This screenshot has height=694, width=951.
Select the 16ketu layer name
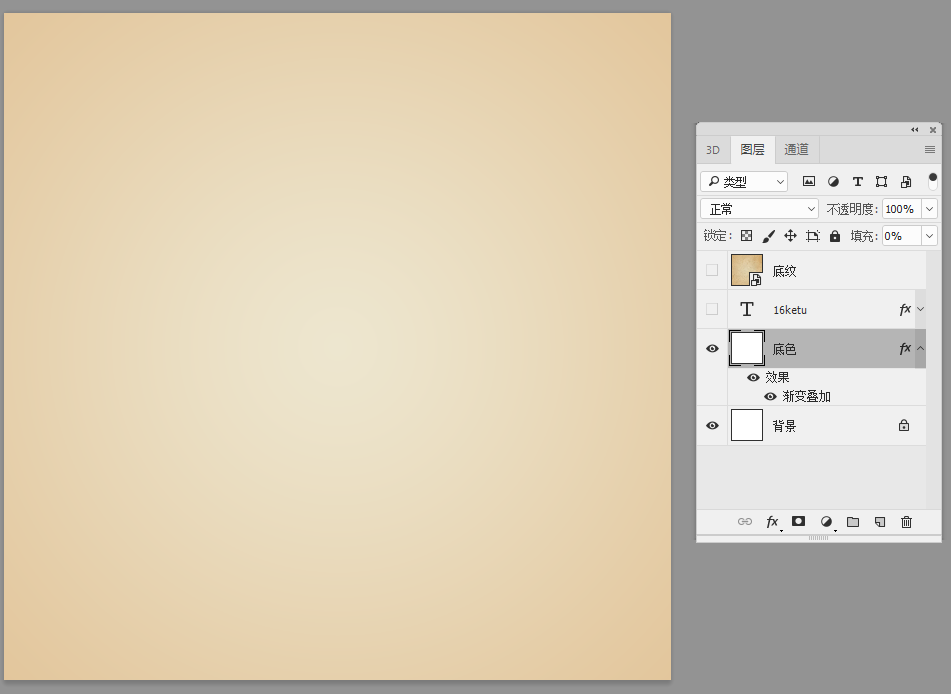pyautogui.click(x=790, y=310)
